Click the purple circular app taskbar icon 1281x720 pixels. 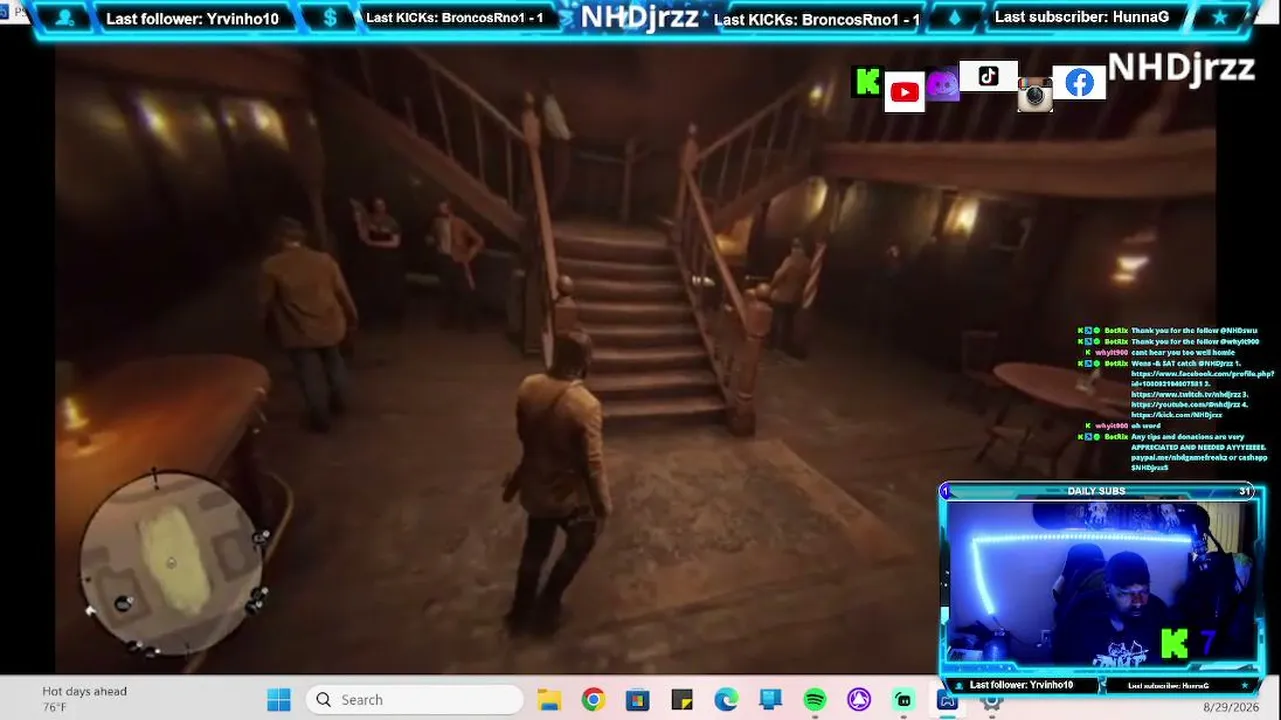859,700
